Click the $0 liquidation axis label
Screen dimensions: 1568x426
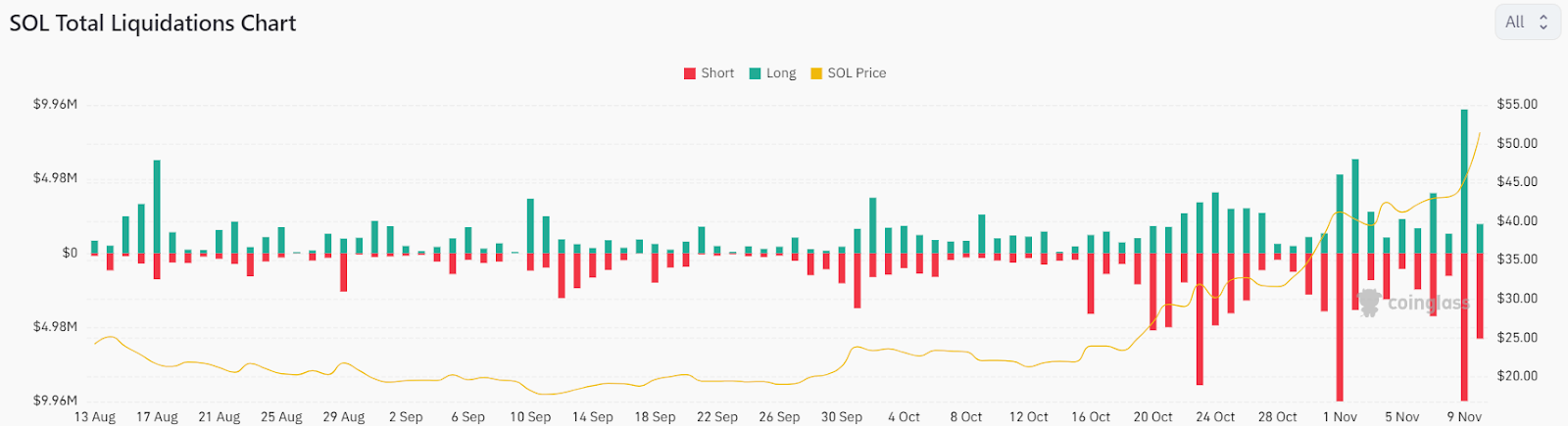click(x=70, y=253)
